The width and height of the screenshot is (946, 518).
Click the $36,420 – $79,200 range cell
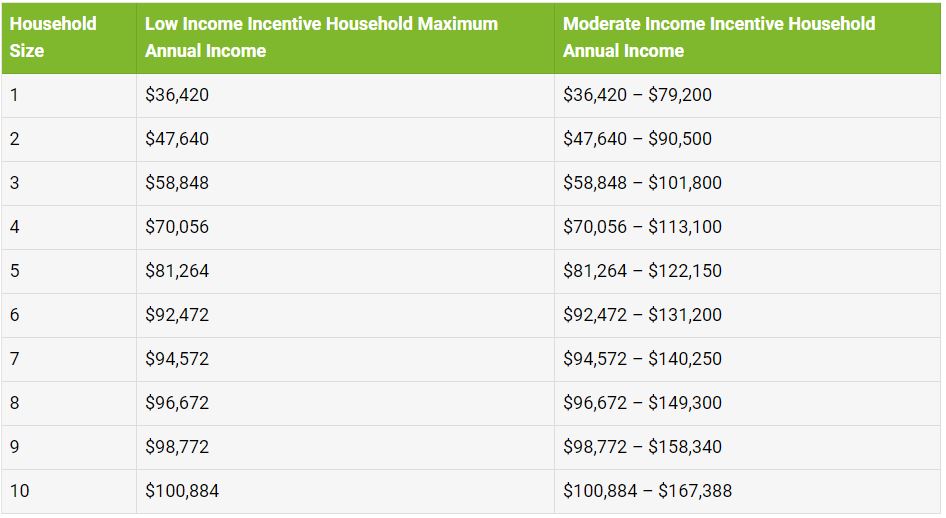(x=637, y=95)
